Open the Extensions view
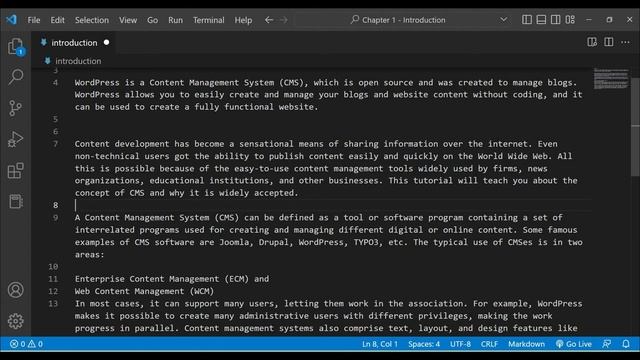The width and height of the screenshot is (640, 360). click(16, 171)
